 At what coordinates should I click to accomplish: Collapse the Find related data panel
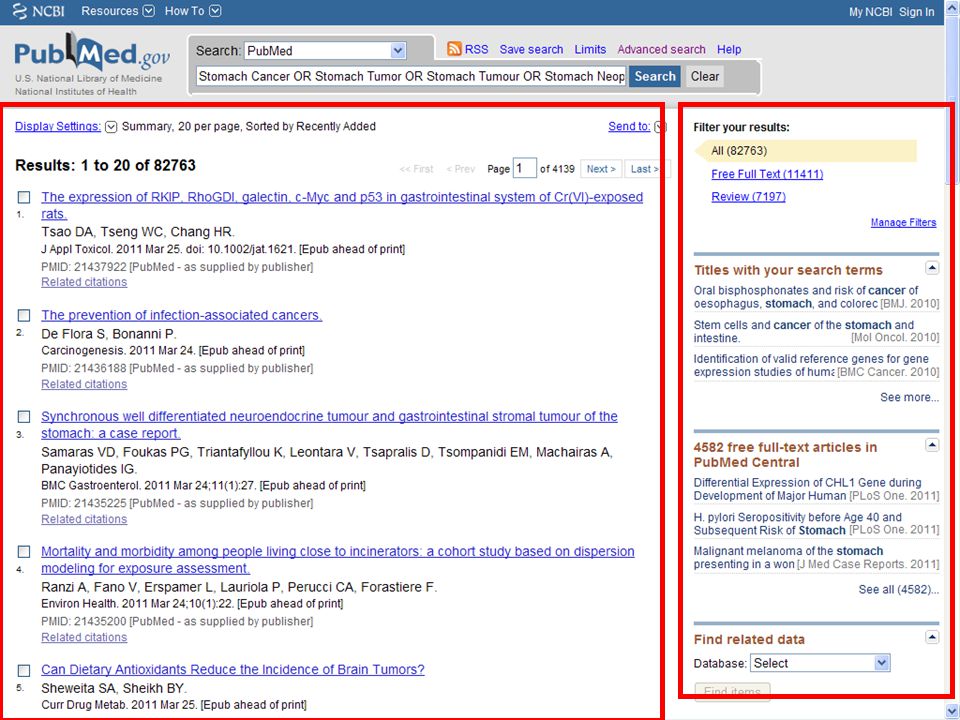click(932, 637)
